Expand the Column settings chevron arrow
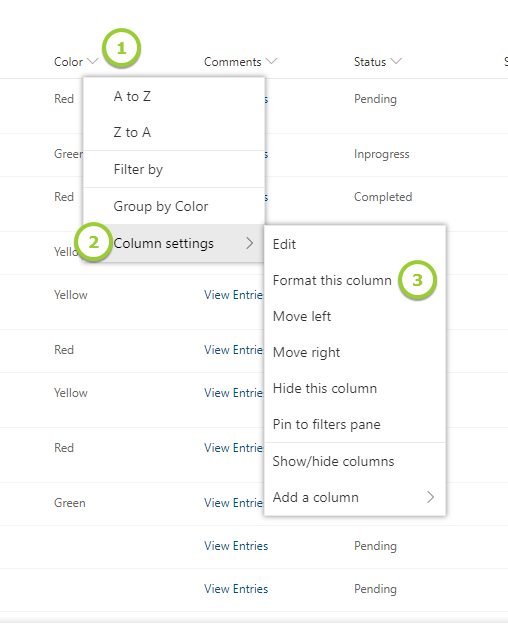Viewport: 508px width, 625px height. (x=250, y=243)
